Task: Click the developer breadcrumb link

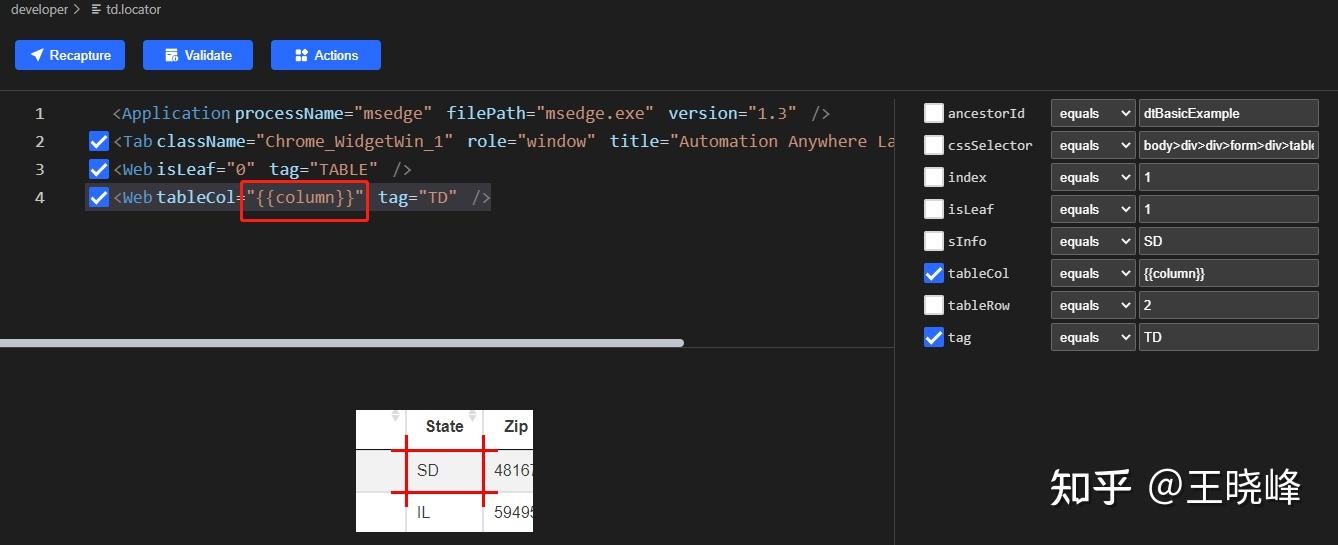Action: [x=39, y=10]
